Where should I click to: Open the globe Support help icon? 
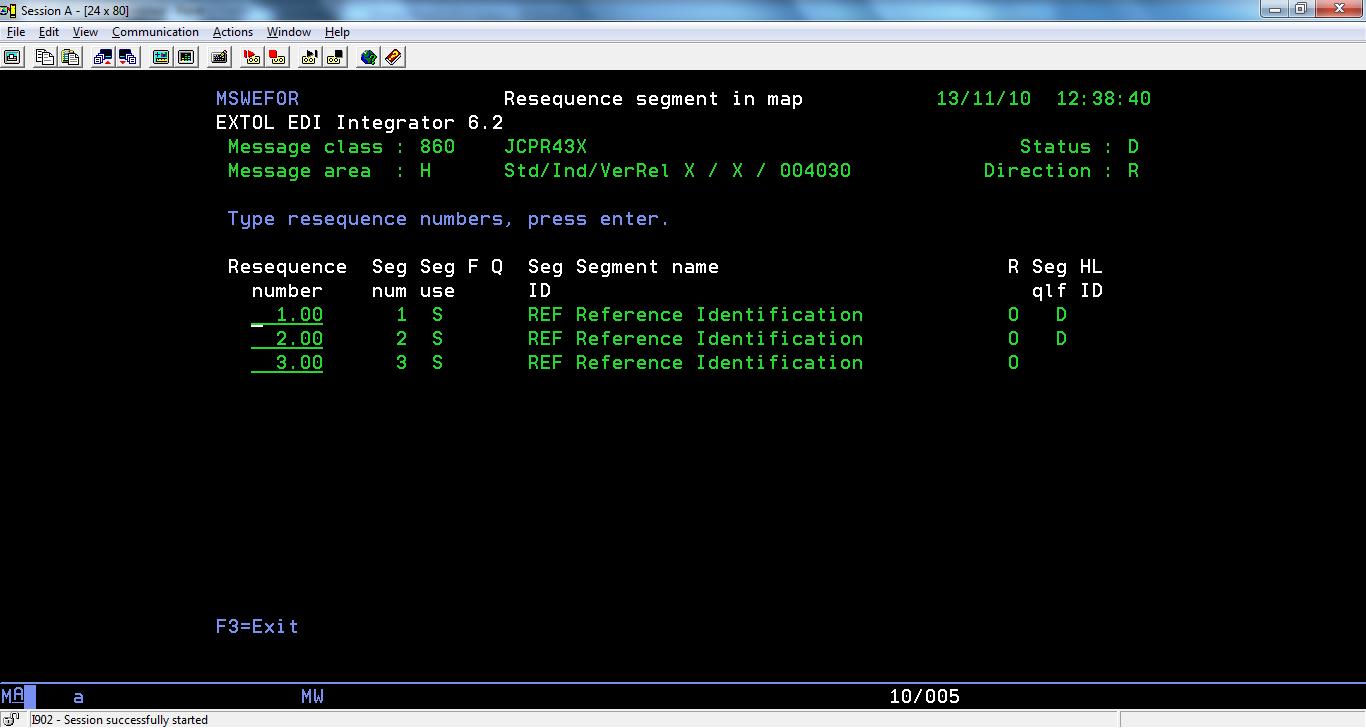pos(368,57)
